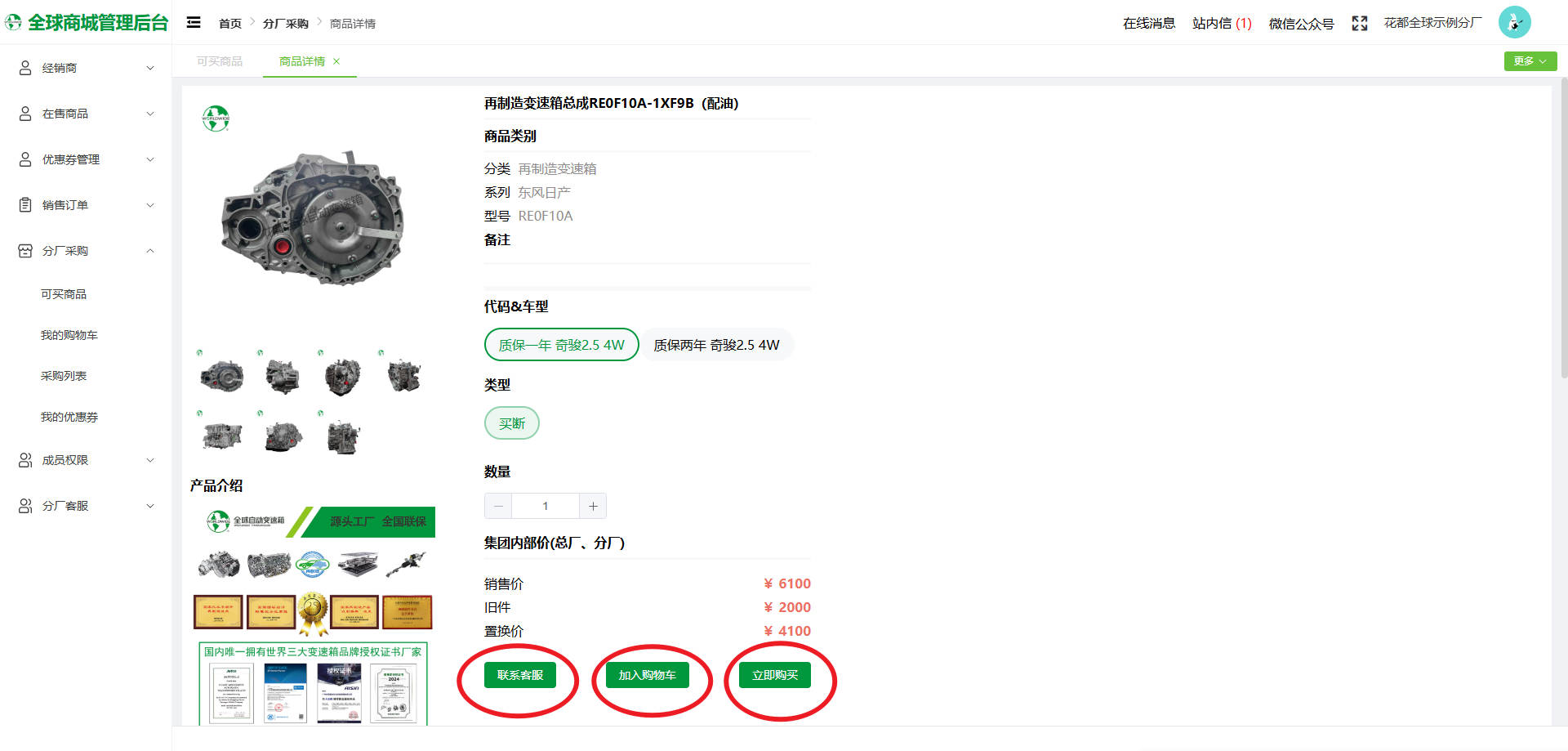The image size is (1568, 751).
Task: Click the 成员权限 sidebar icon
Action: point(24,459)
